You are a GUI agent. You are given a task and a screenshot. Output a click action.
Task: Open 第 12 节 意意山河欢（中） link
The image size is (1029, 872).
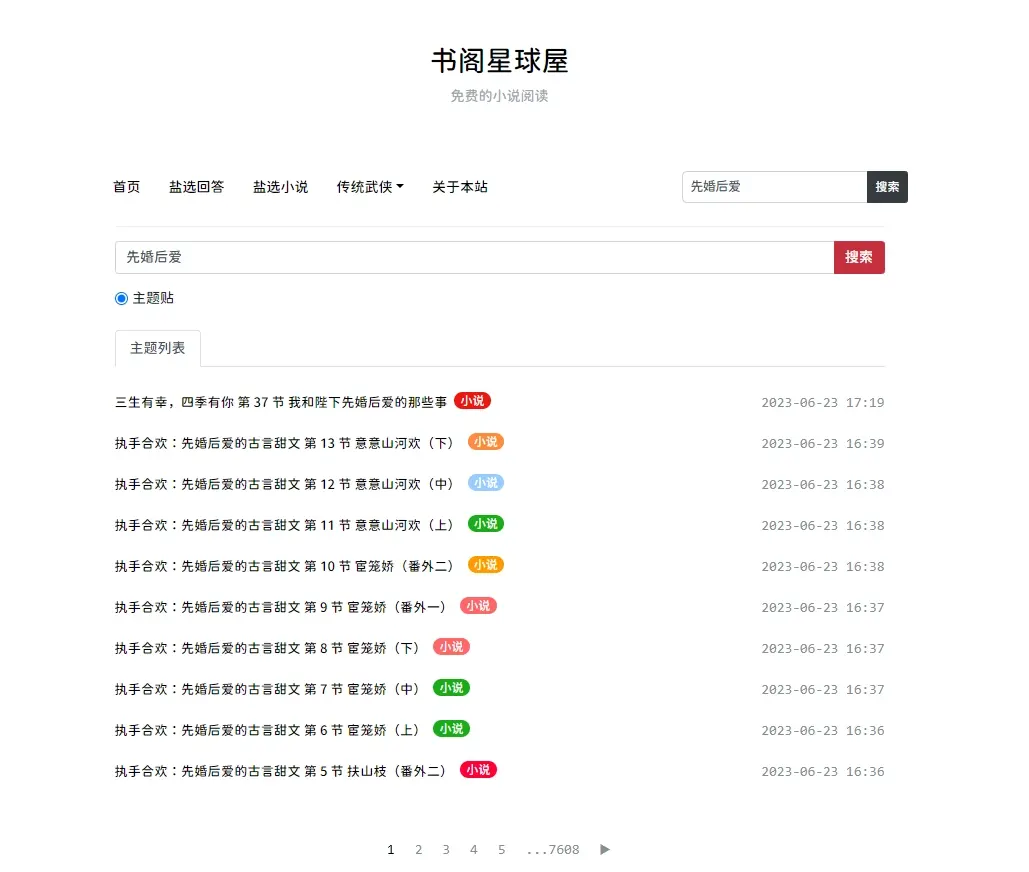[x=284, y=484]
